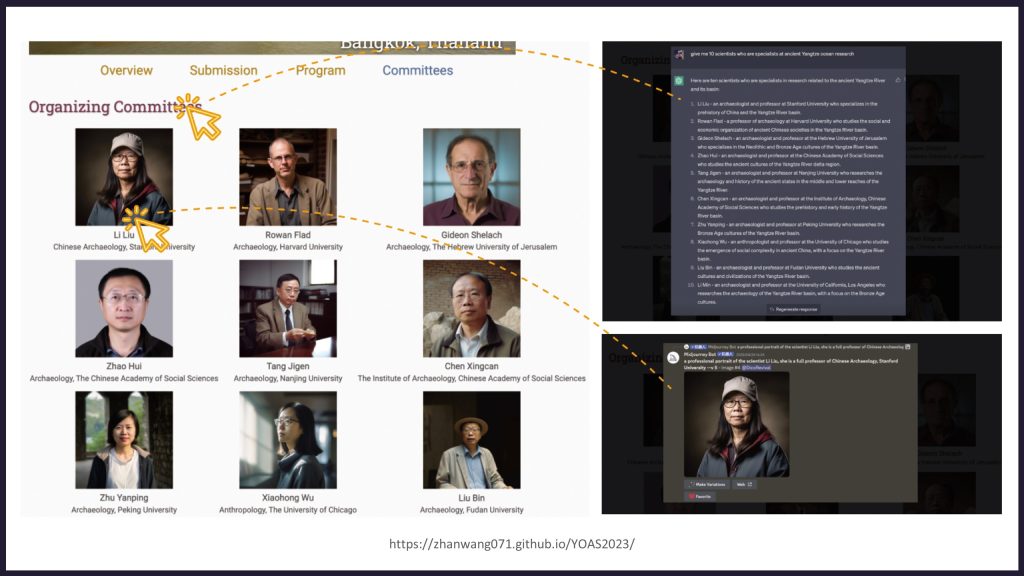Switch to the Submission tab
This screenshot has height=576, width=1024.
223,70
